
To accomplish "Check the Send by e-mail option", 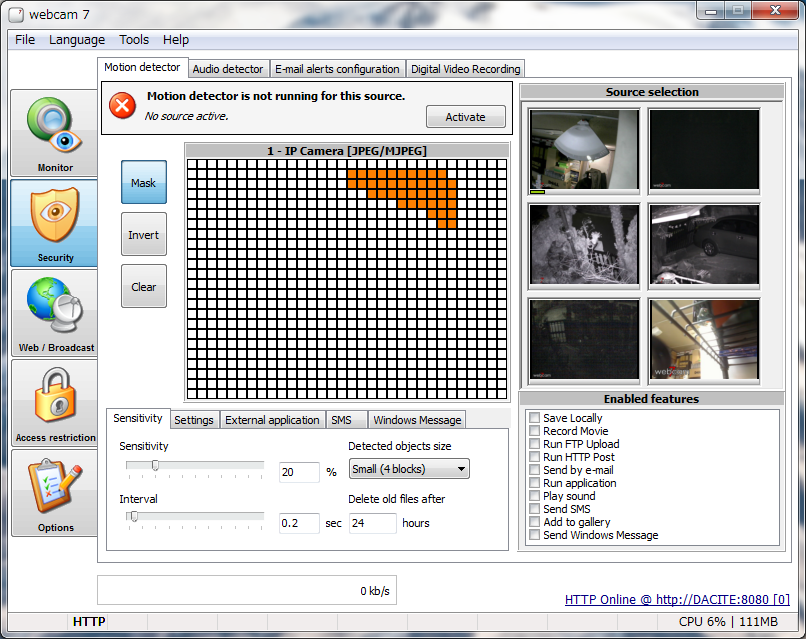I will coord(535,470).
